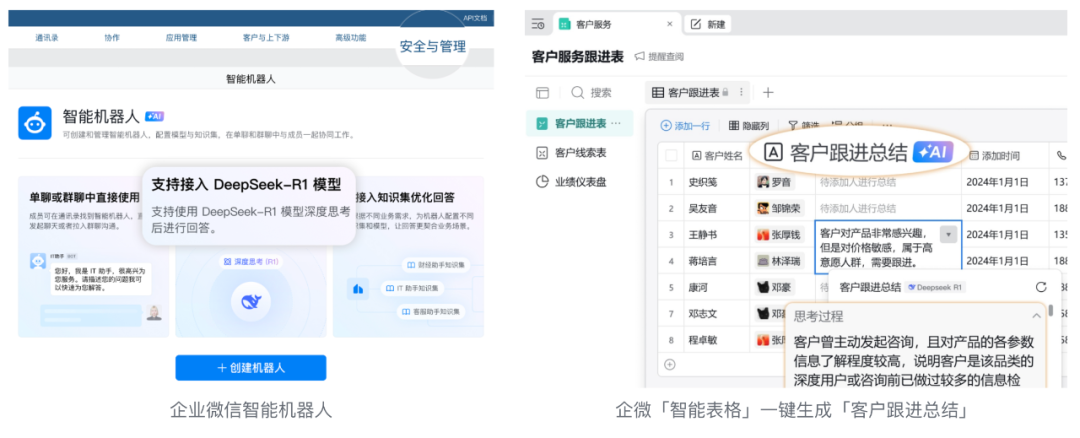Select the header checkbox beside 客户姓名

671,156
